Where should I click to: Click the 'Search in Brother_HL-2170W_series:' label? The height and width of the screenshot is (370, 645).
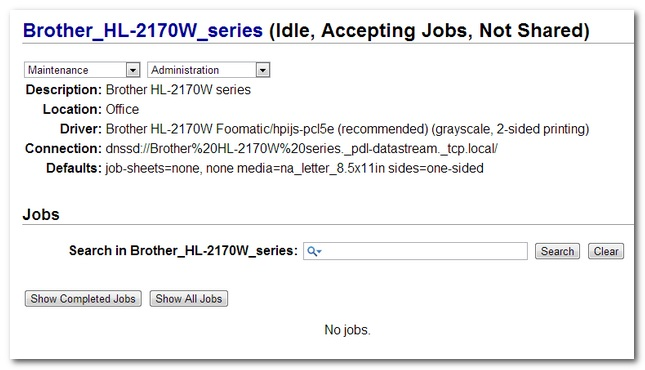click(183, 251)
